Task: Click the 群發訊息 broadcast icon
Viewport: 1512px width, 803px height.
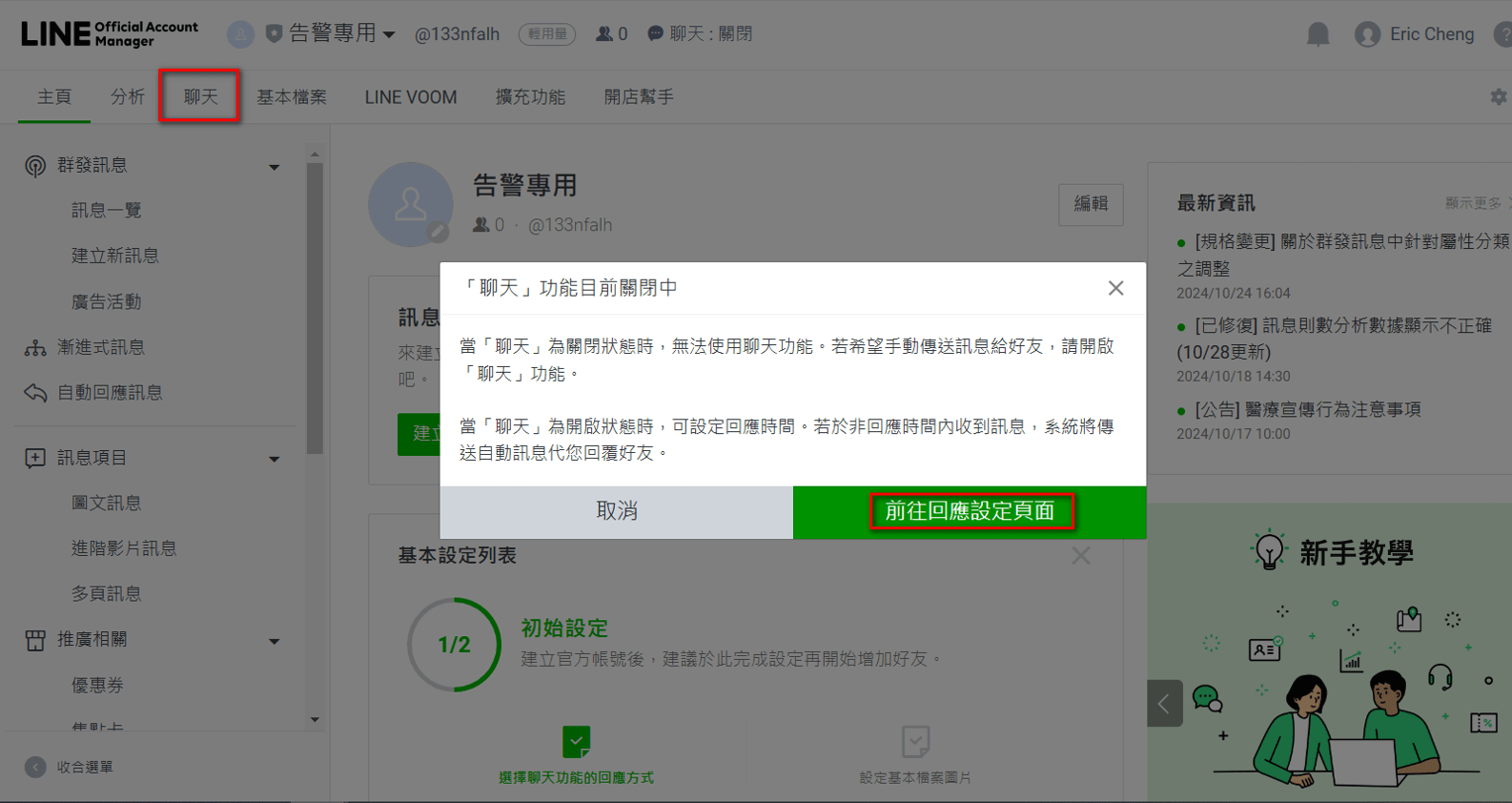Action: (x=35, y=166)
